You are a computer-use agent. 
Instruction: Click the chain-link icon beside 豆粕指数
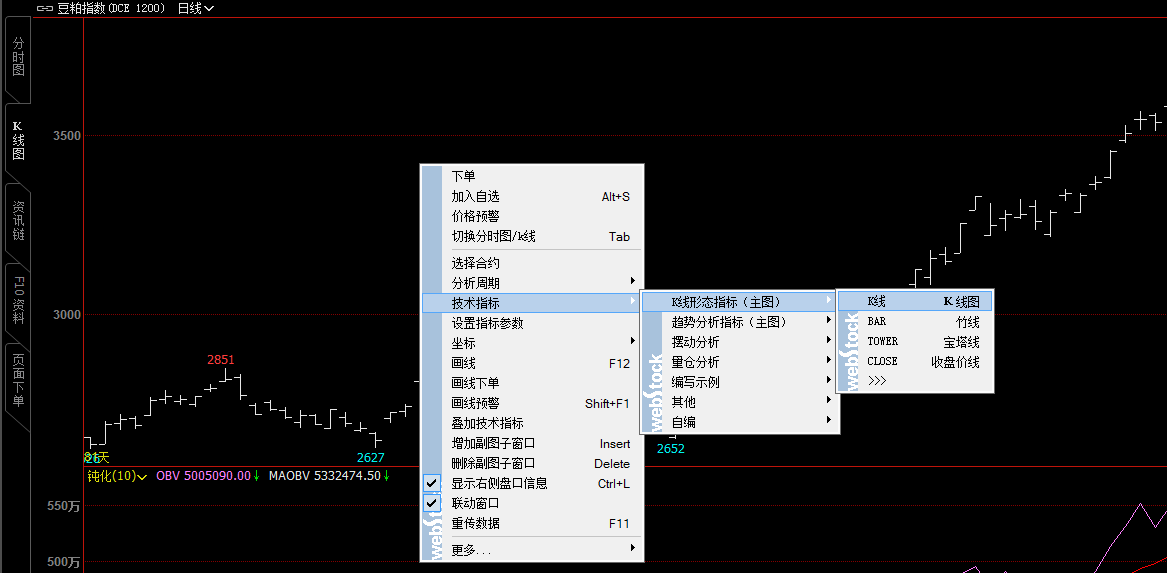(x=44, y=8)
